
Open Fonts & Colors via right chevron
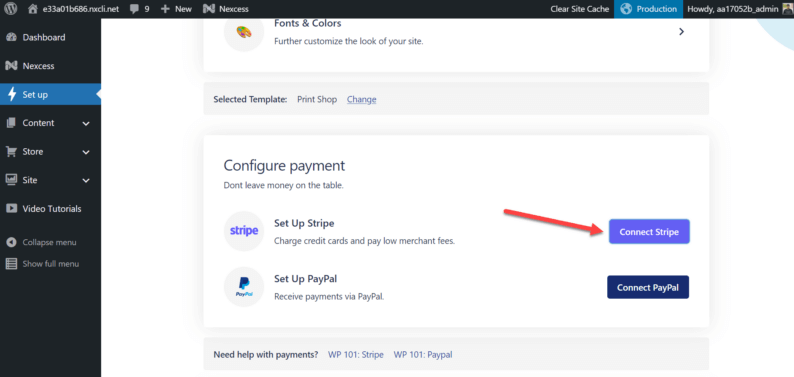tap(682, 31)
